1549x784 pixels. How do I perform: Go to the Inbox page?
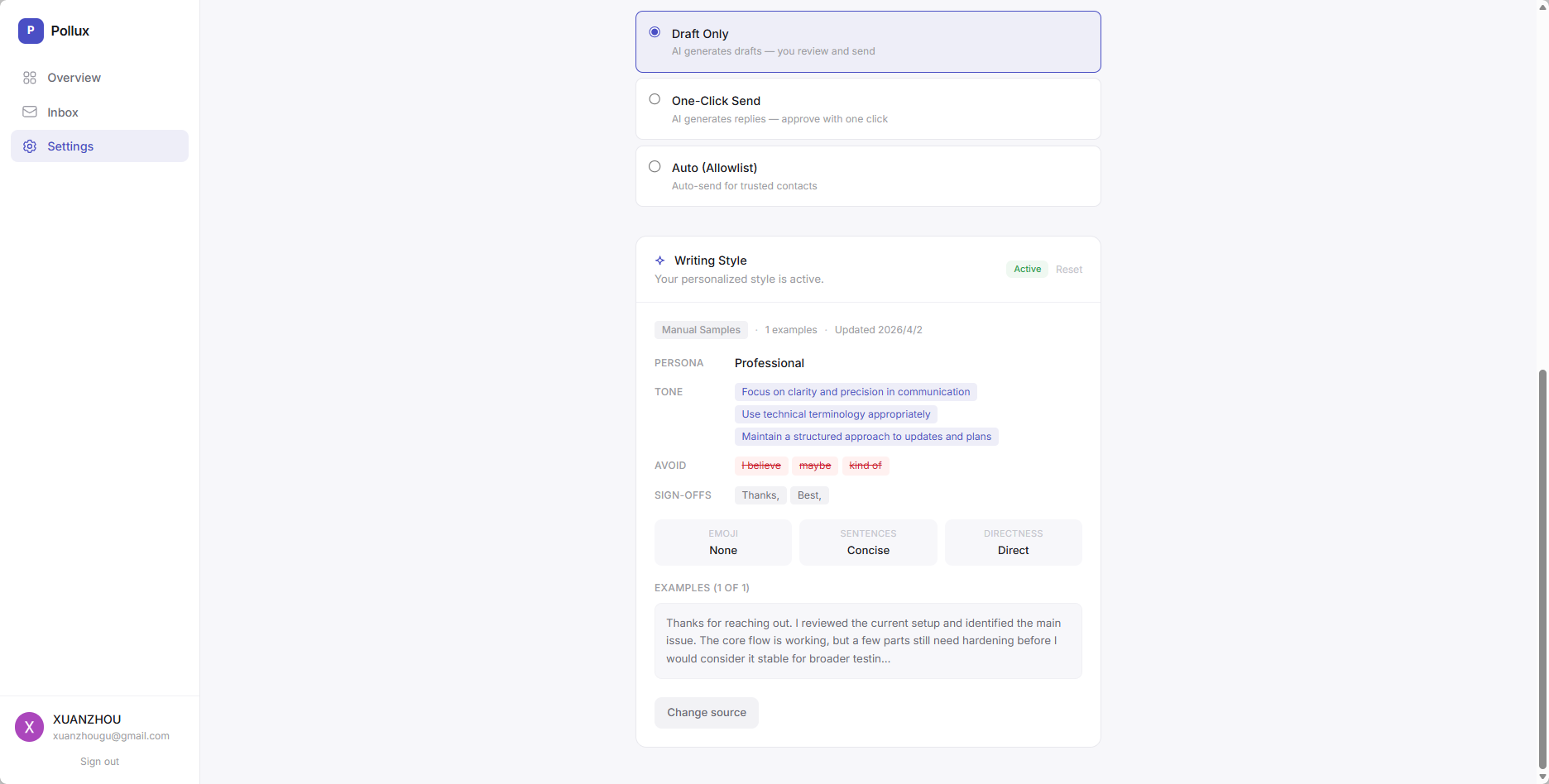(63, 112)
